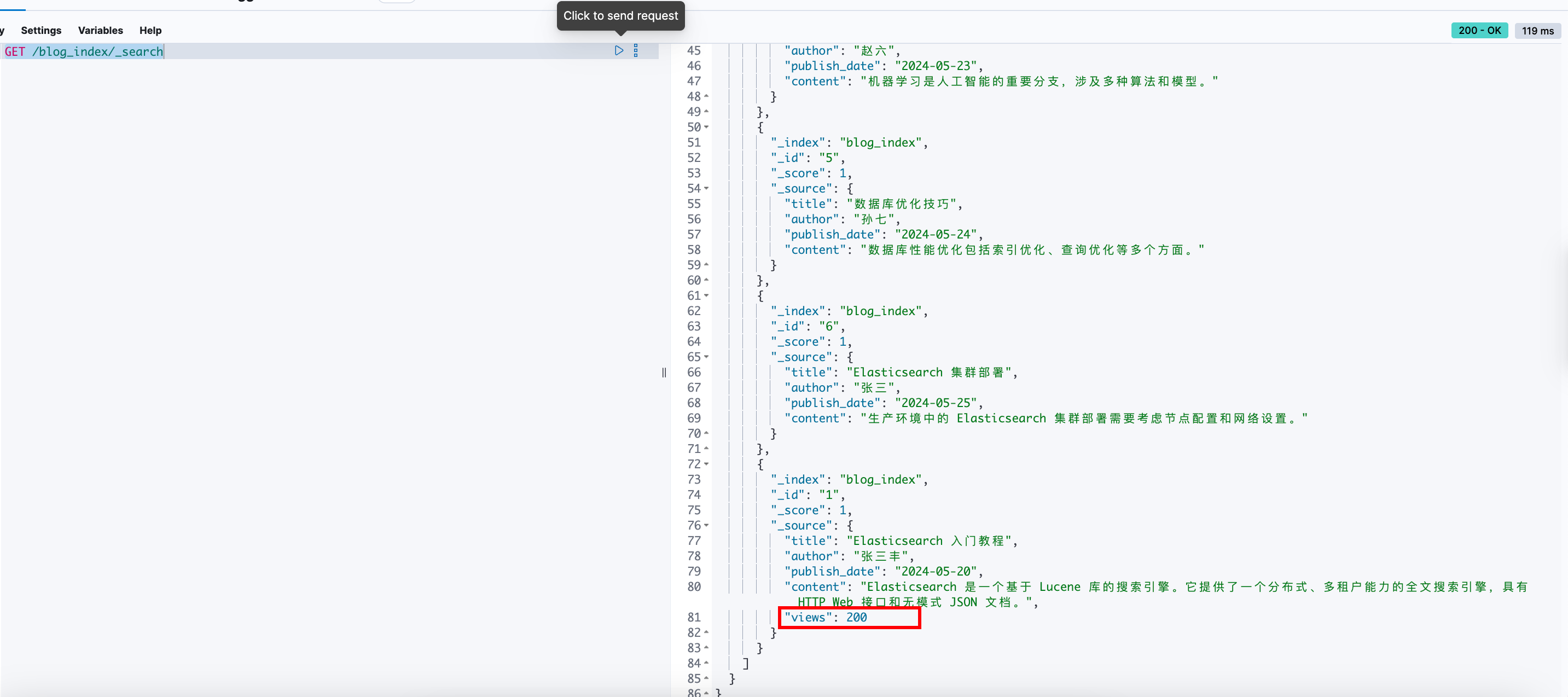Collapse _source block at line 54
The image size is (1568, 697).
(x=706, y=188)
